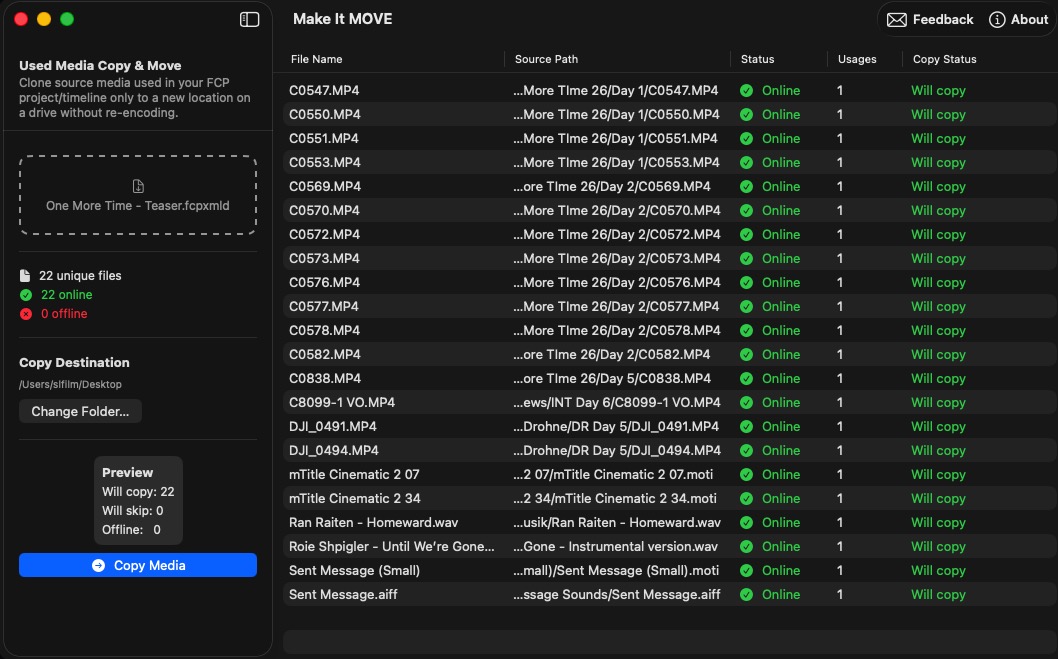Select the DJI_0491.MP4 file name
The width and height of the screenshot is (1058, 659).
(333, 426)
